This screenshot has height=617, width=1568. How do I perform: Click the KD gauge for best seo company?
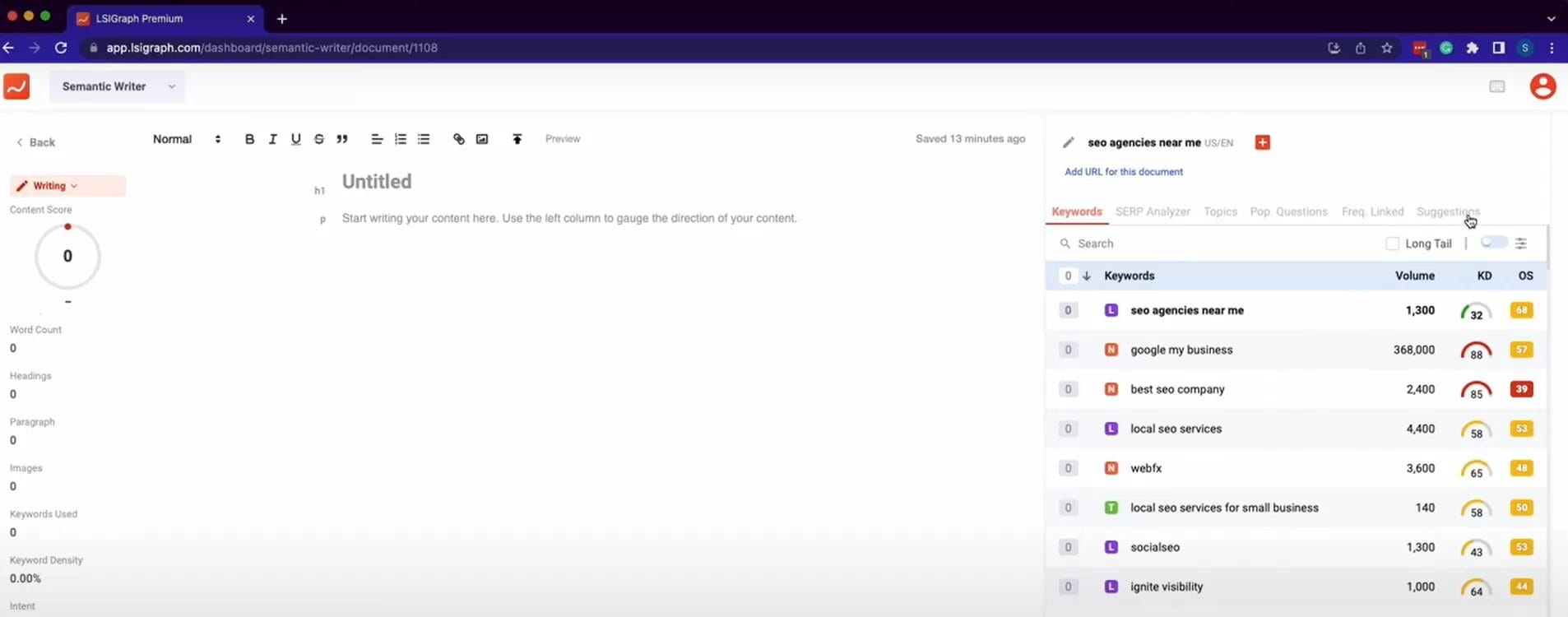coord(1476,390)
